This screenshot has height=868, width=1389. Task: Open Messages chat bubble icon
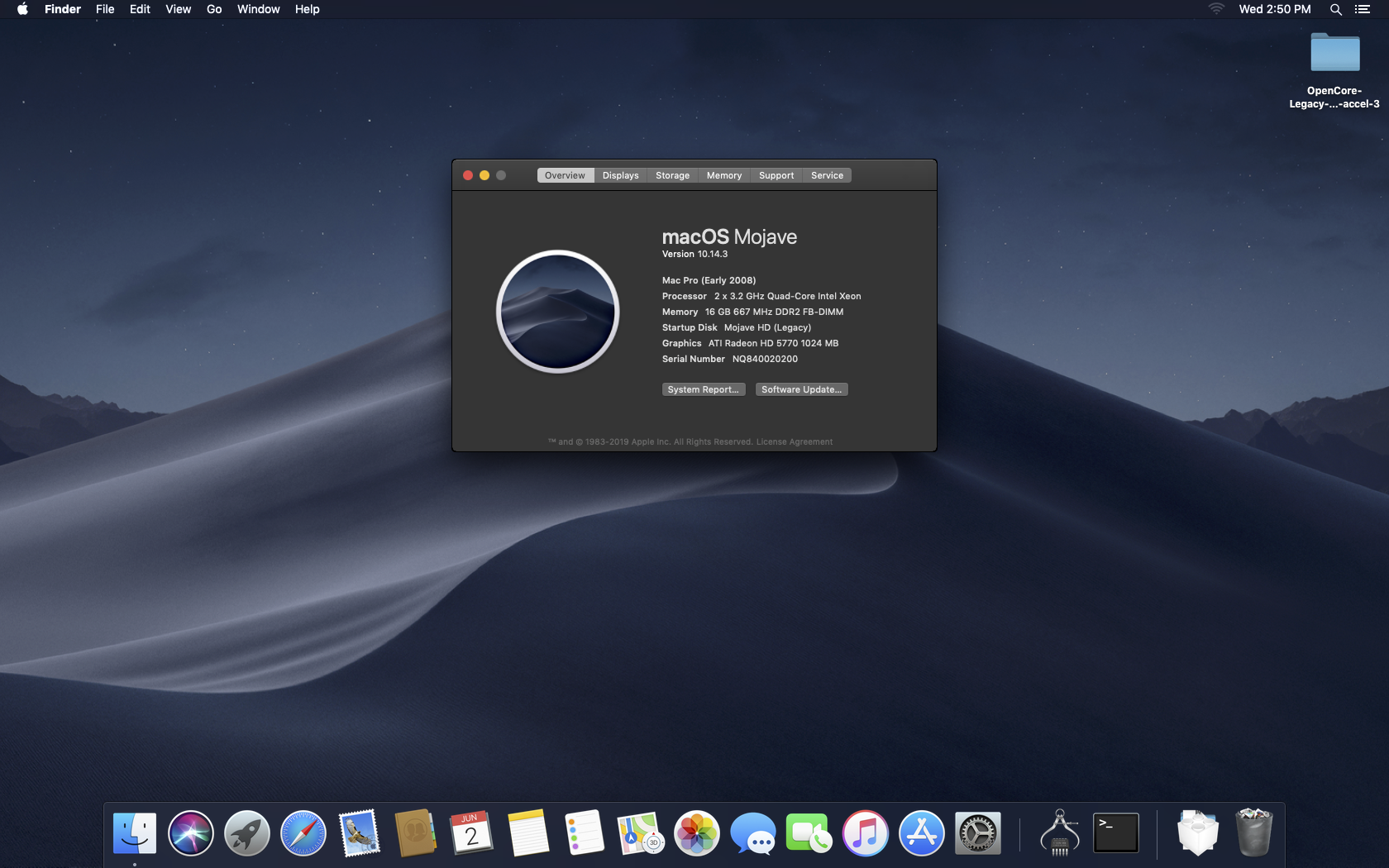click(x=753, y=833)
